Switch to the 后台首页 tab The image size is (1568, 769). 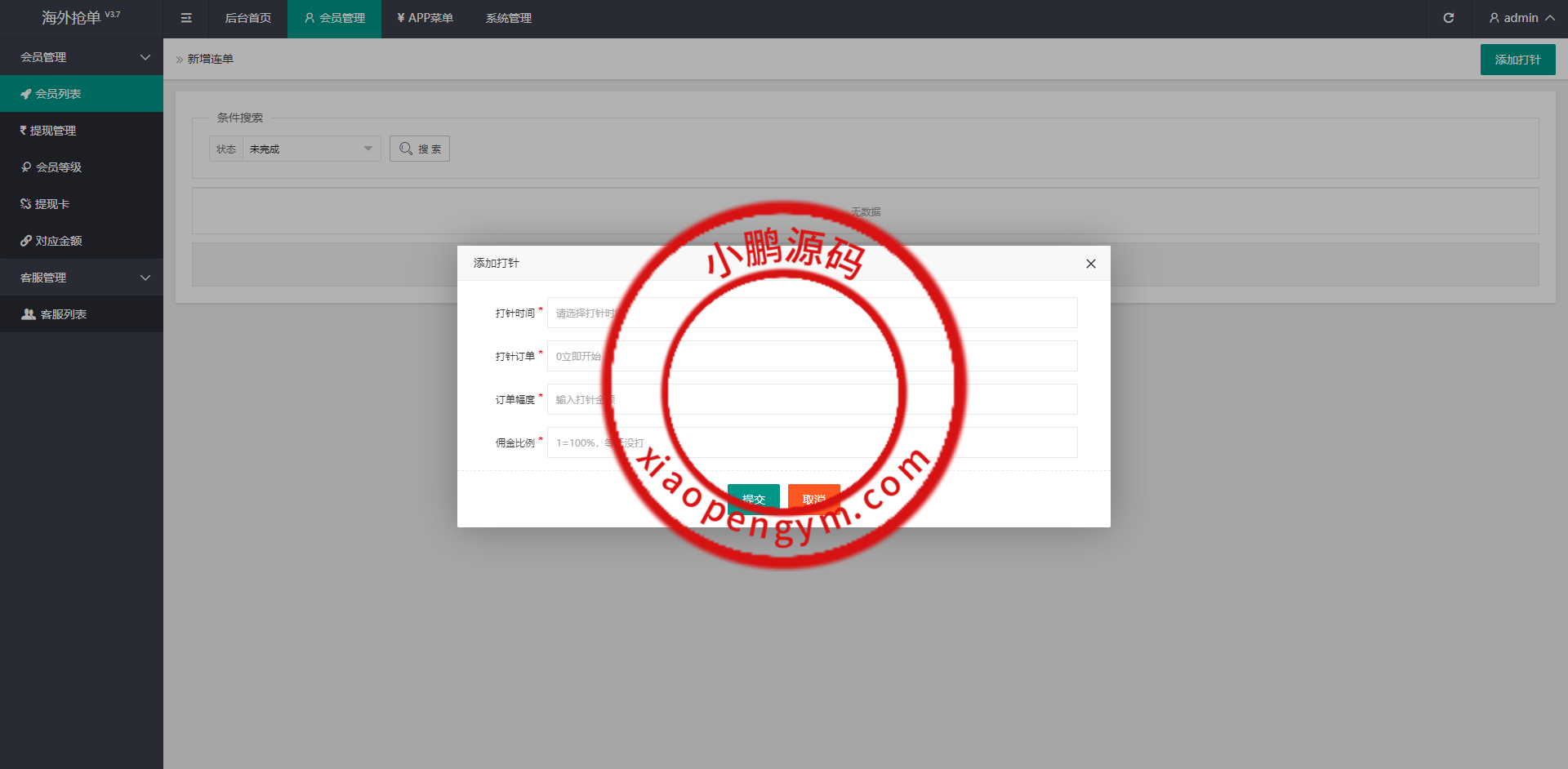(248, 18)
